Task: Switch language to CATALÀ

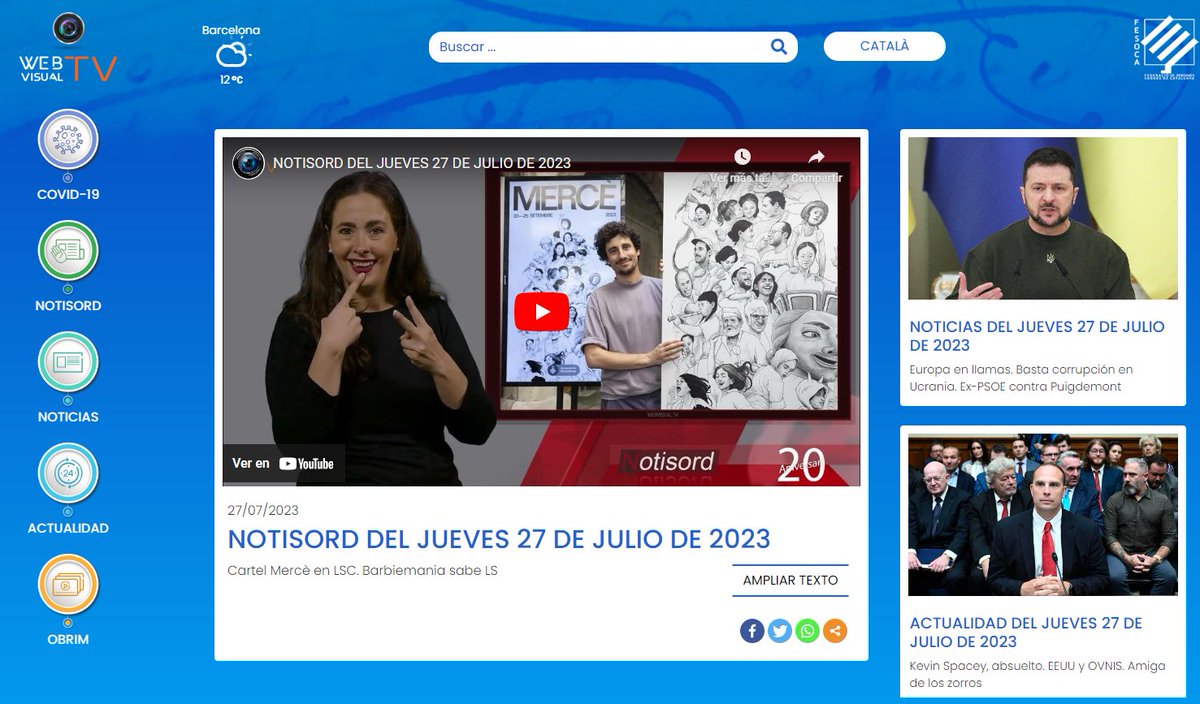Action: pos(884,45)
